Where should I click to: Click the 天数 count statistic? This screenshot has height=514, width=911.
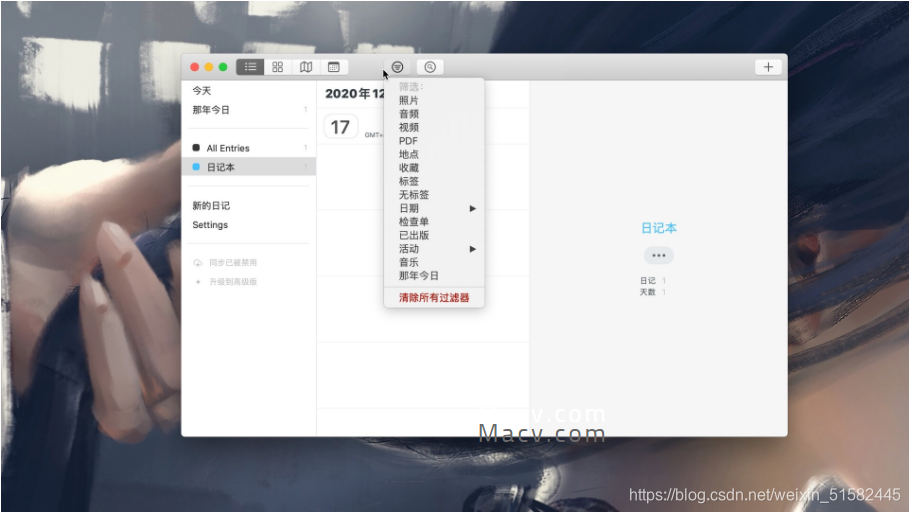[652, 292]
